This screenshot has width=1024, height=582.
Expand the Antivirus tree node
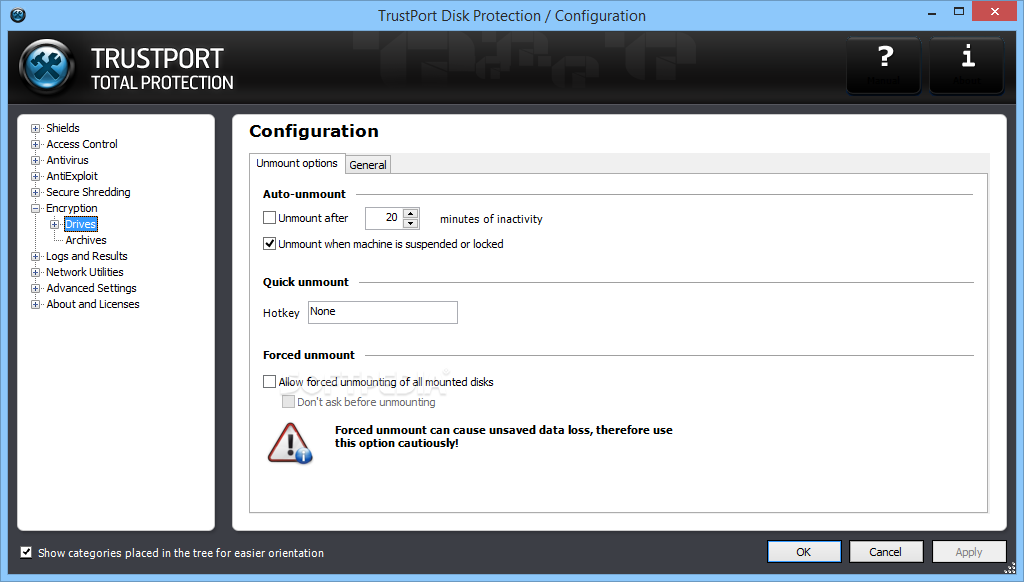(x=35, y=161)
